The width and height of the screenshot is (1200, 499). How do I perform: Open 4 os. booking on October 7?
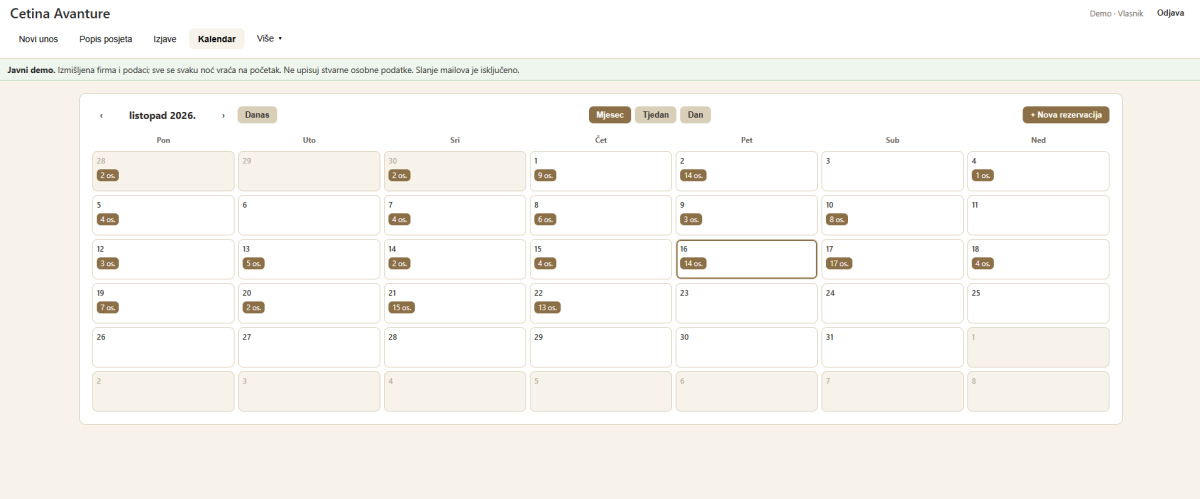point(400,219)
